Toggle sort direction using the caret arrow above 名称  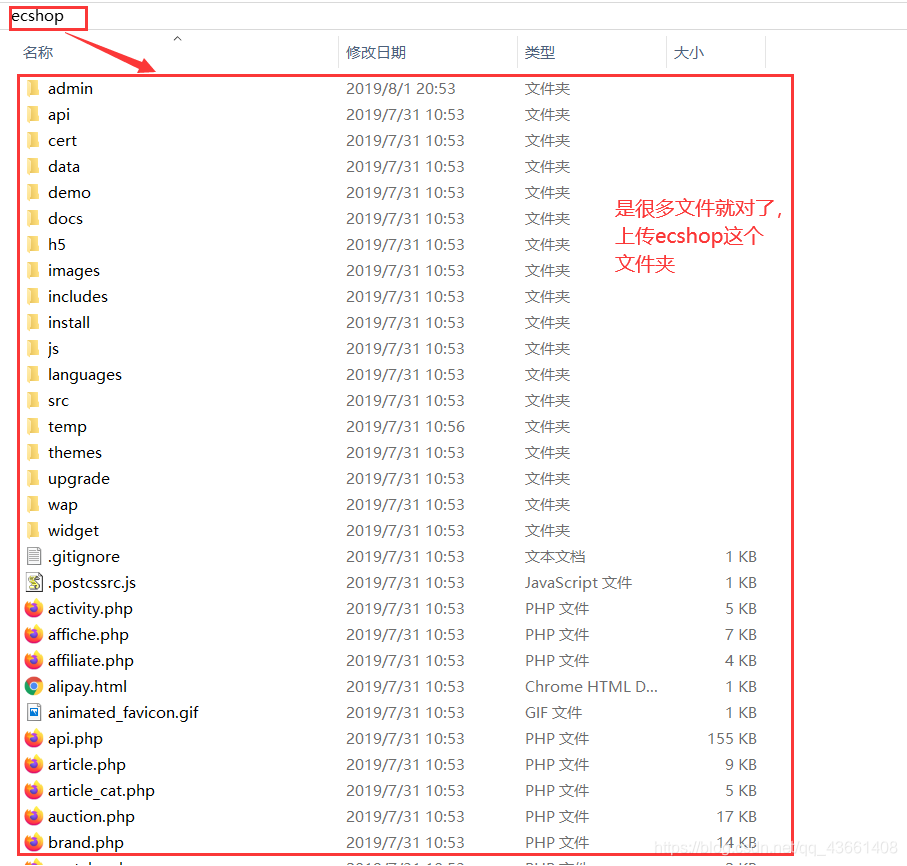(178, 39)
